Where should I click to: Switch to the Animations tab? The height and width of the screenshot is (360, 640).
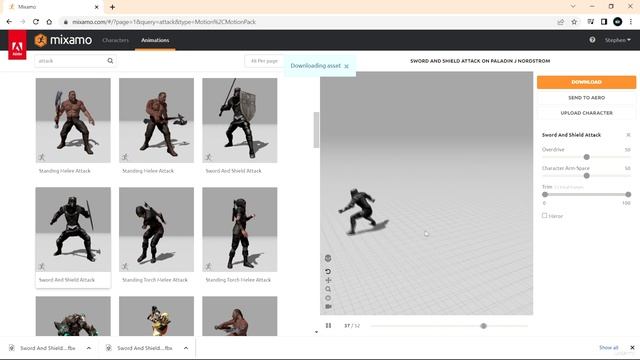coord(155,40)
